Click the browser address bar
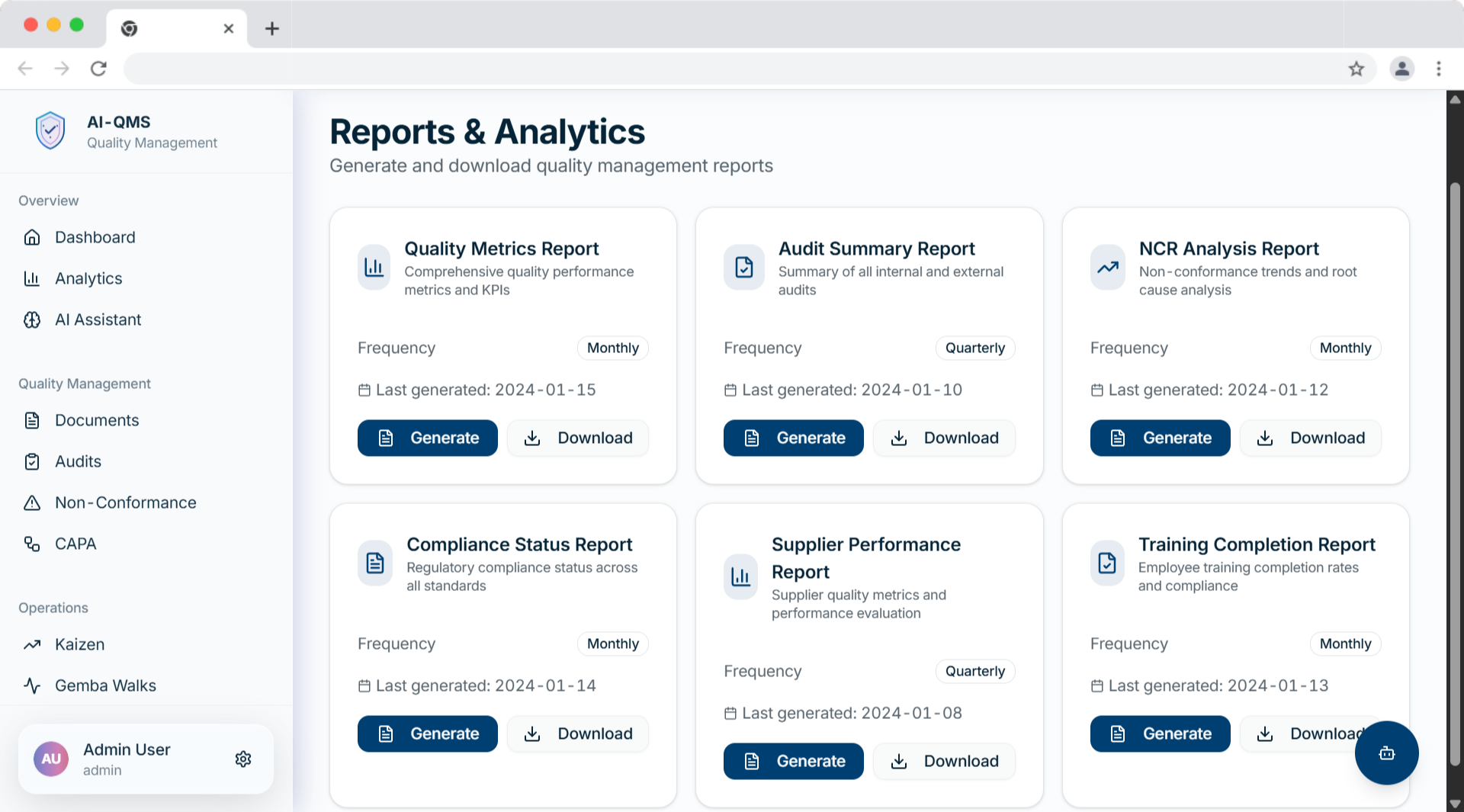 (x=732, y=69)
